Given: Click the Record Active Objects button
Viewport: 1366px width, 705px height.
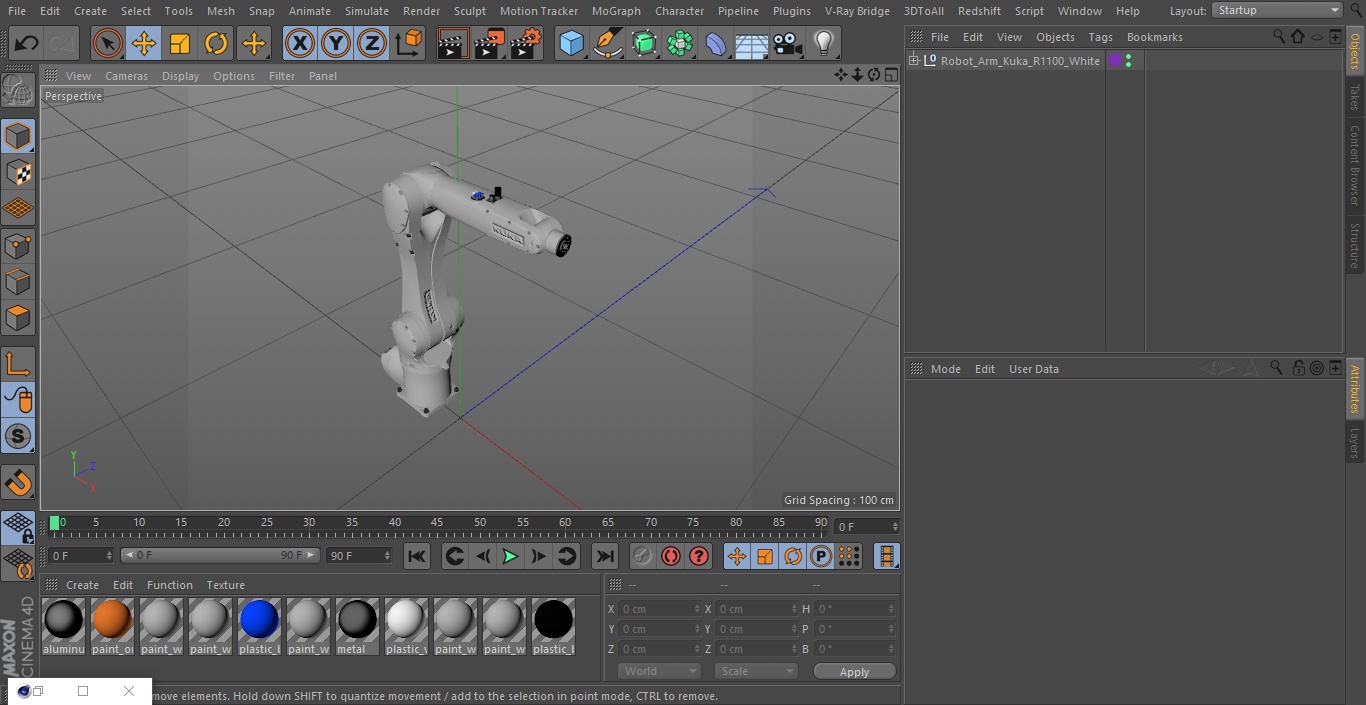Looking at the screenshot, I should [643, 556].
